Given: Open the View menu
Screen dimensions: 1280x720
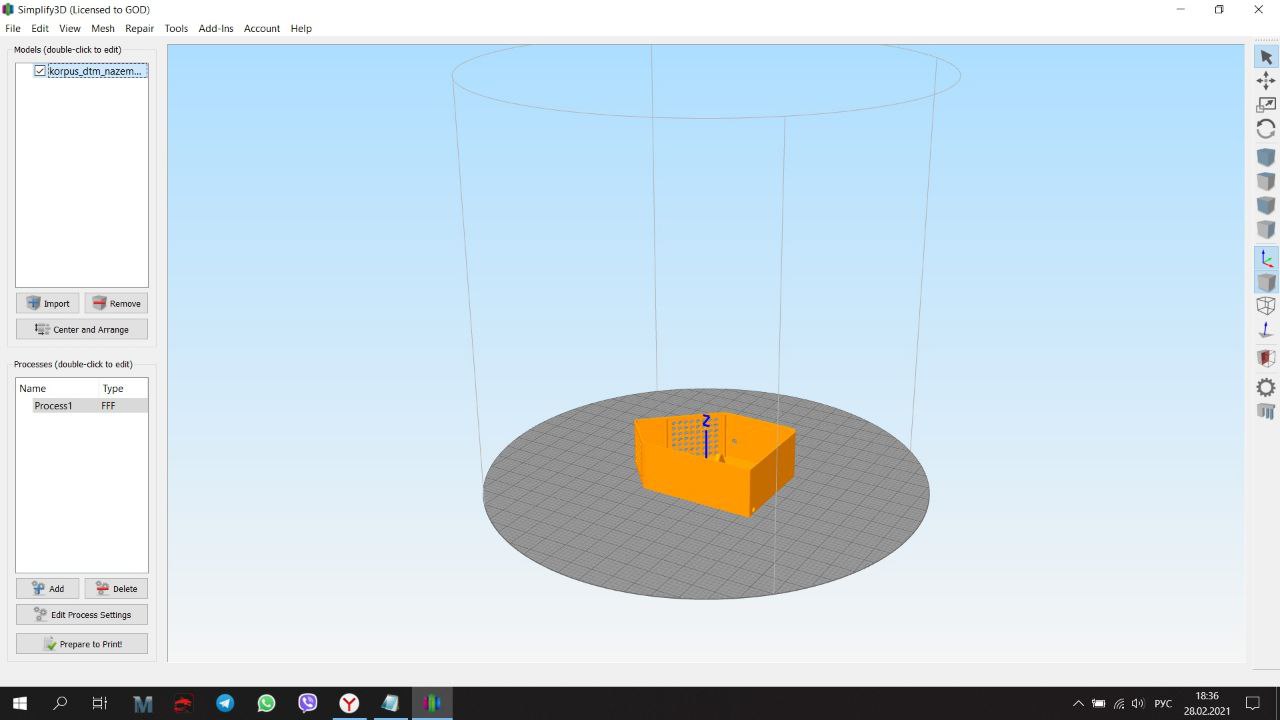Looking at the screenshot, I should pyautogui.click(x=70, y=28).
